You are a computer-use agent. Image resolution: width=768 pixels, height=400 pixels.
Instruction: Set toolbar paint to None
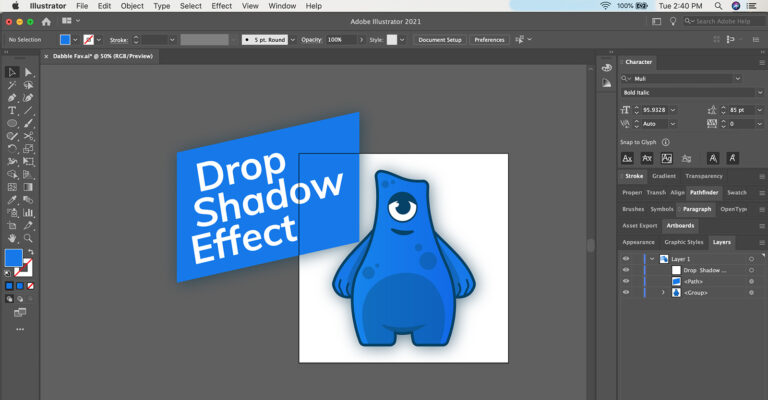pyautogui.click(x=30, y=286)
